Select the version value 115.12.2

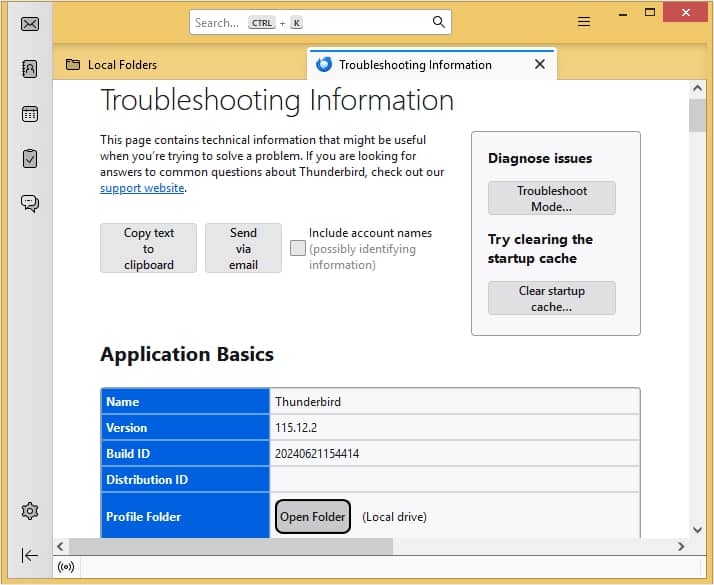click(296, 427)
